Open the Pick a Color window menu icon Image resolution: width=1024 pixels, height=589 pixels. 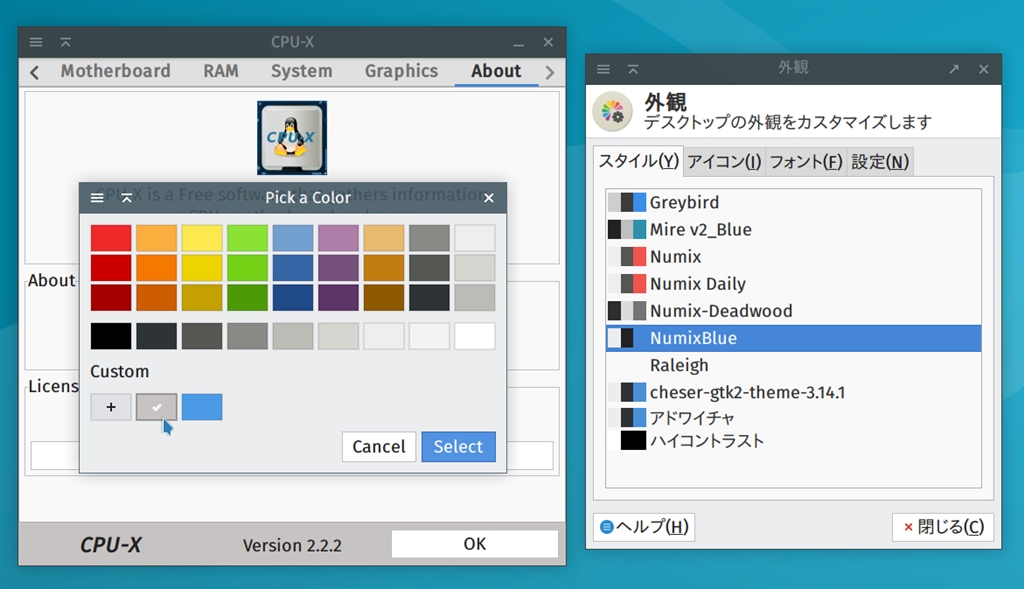pos(97,198)
